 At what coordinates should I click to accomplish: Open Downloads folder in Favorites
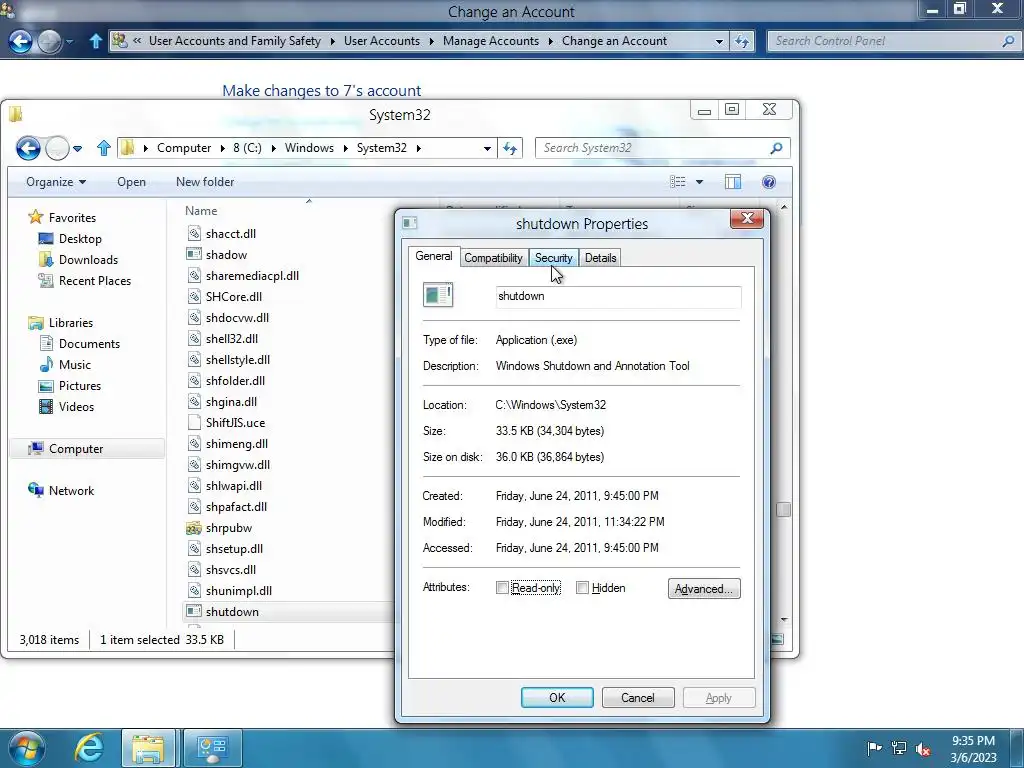click(88, 260)
